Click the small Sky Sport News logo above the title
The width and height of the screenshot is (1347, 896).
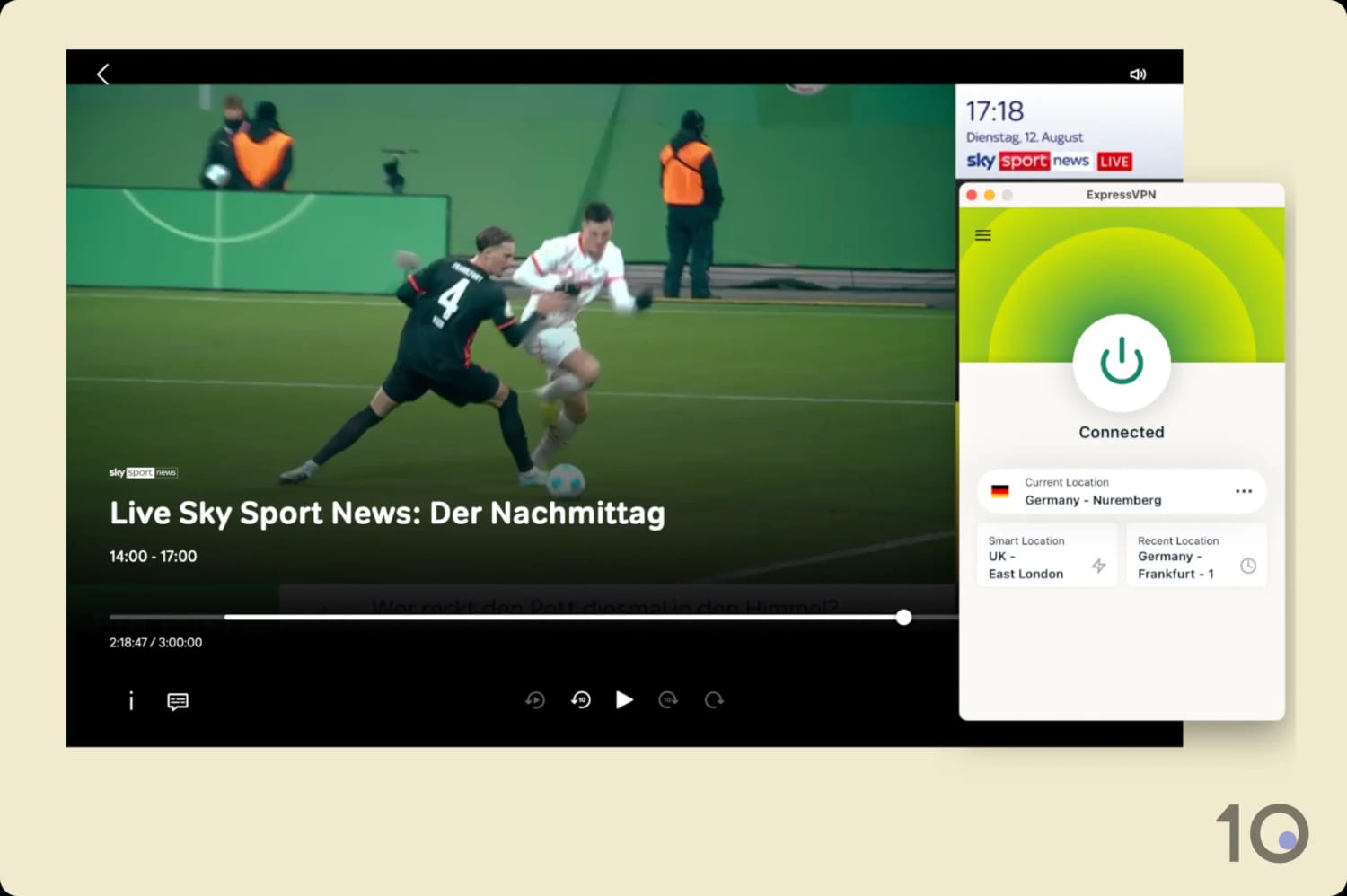(x=144, y=472)
